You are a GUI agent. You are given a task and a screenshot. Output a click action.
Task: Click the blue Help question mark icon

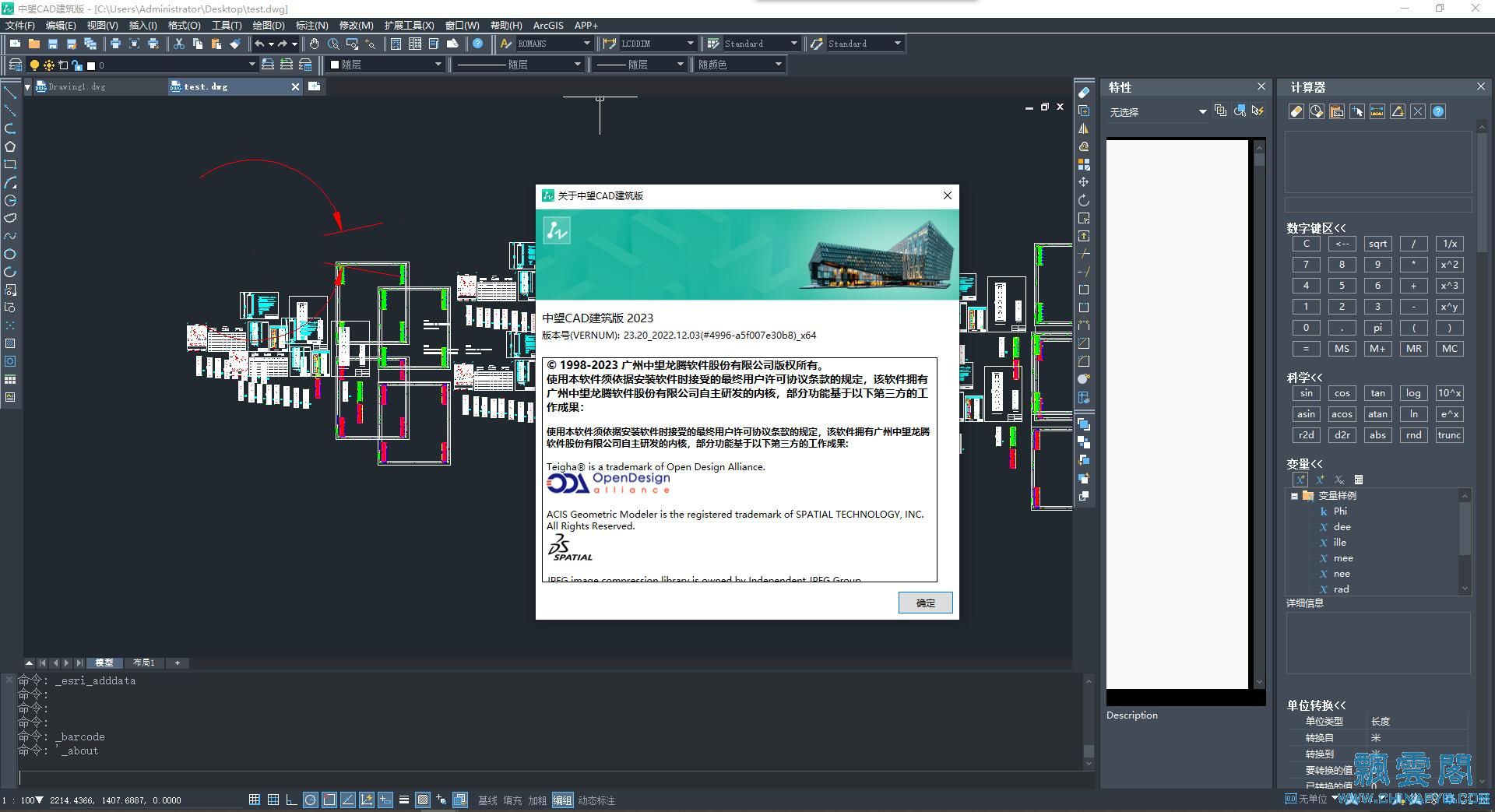click(478, 44)
